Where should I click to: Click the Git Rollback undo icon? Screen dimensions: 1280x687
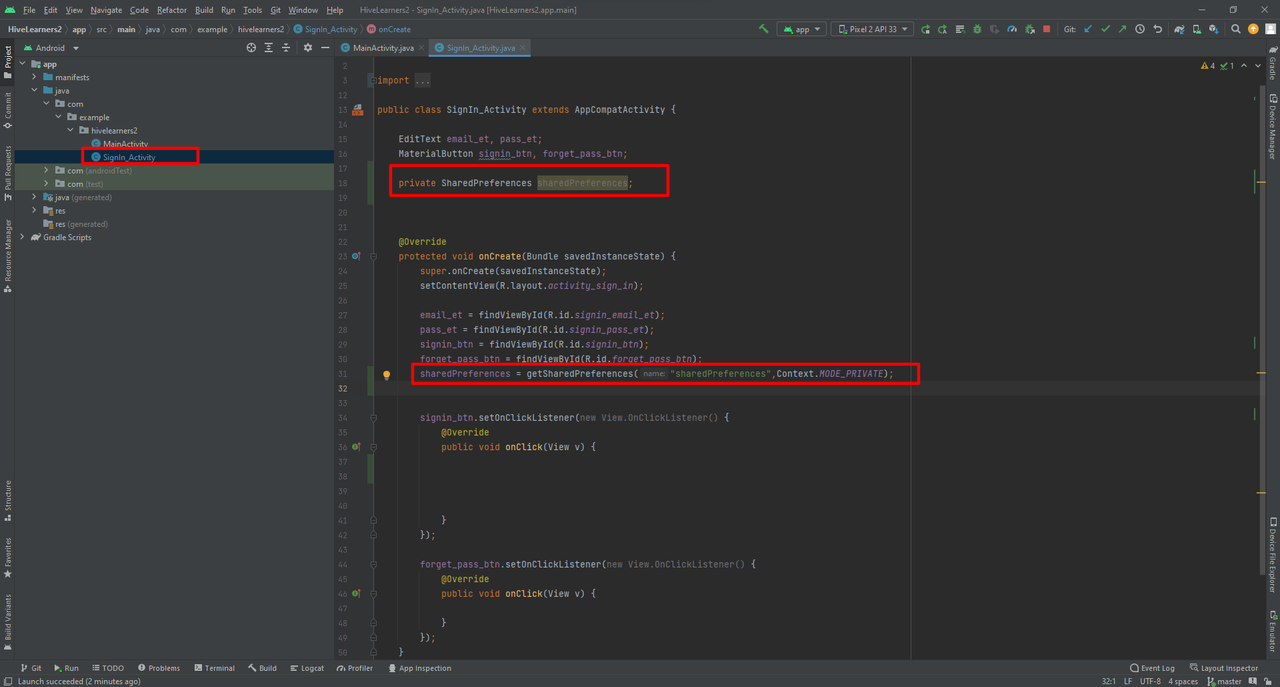[x=1158, y=29]
